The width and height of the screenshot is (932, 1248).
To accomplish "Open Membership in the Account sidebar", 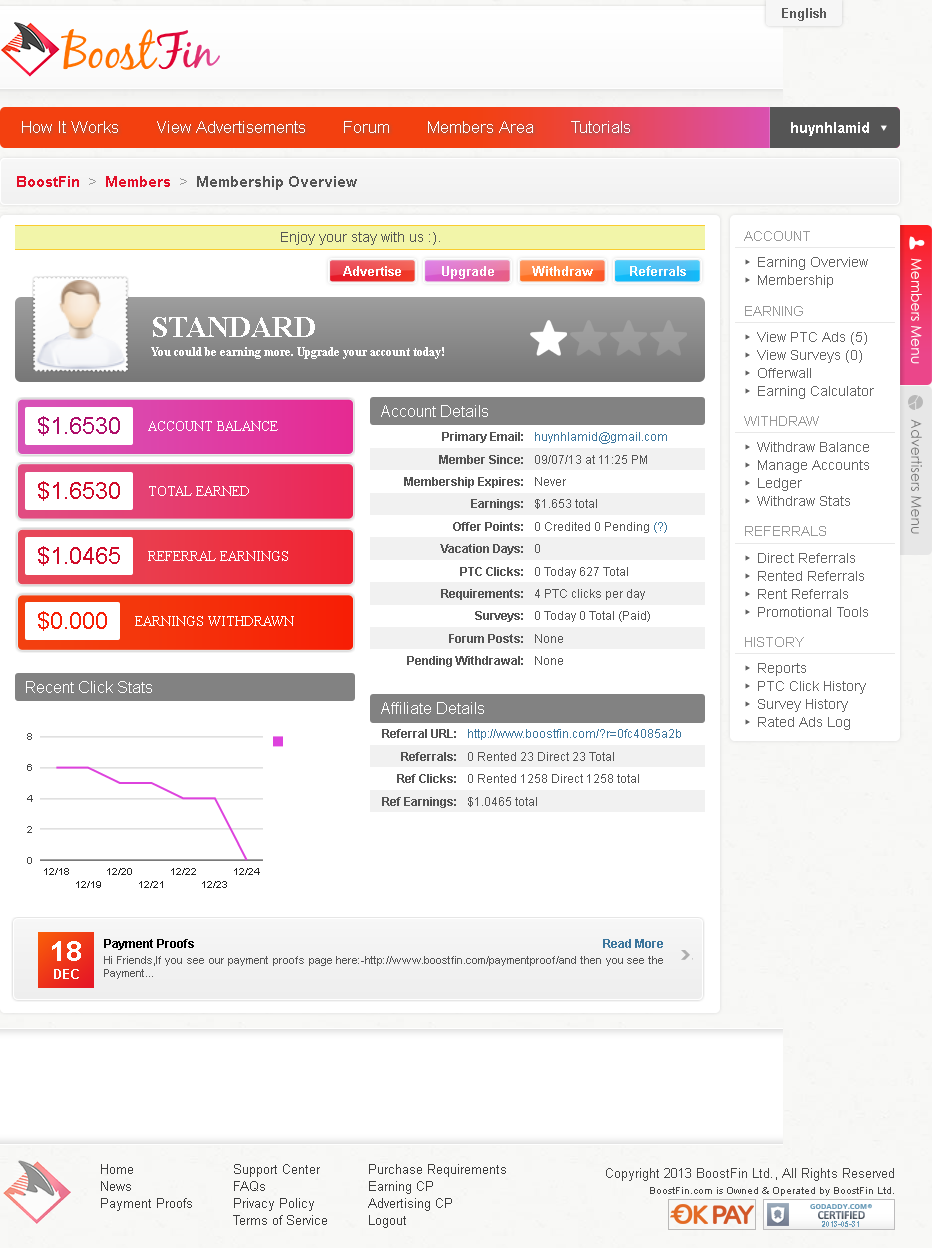I will tap(795, 280).
